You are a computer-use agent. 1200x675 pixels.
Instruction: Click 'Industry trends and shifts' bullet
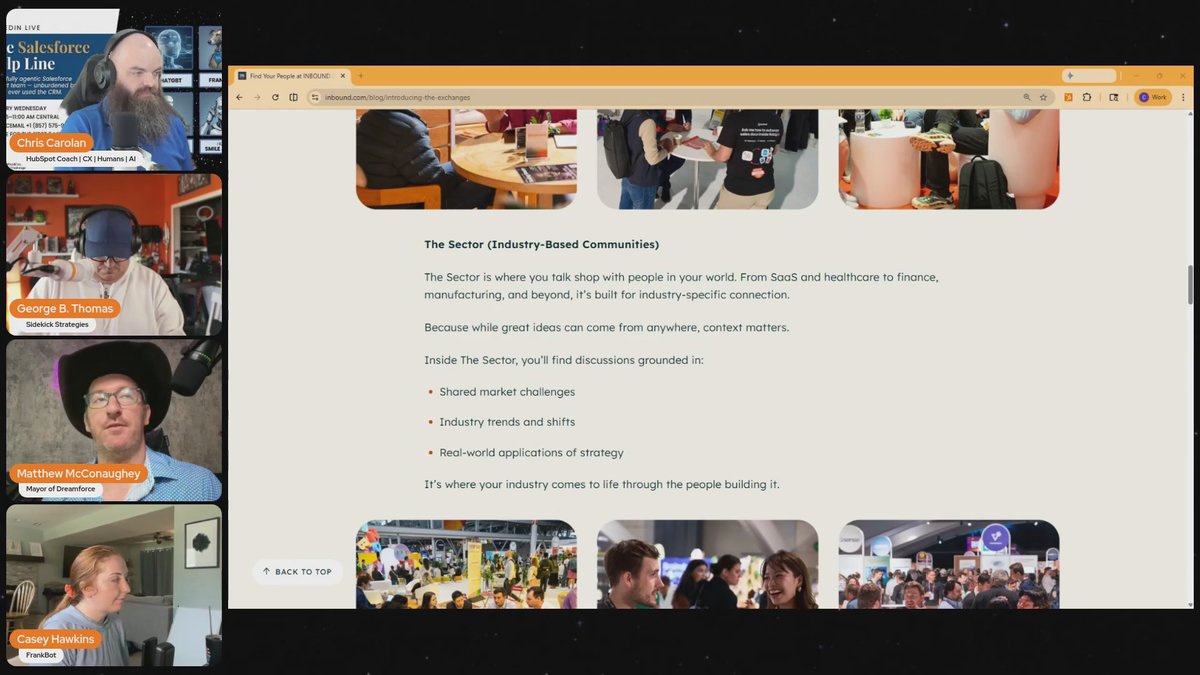[507, 422]
